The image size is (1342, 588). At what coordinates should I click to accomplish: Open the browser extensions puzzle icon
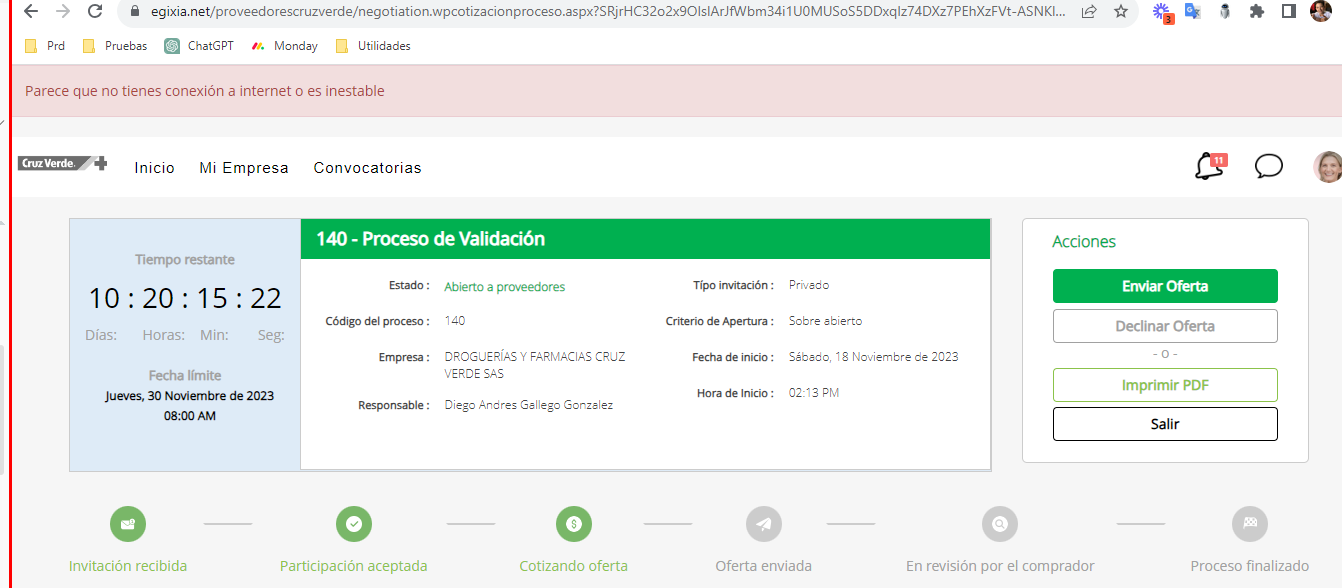pos(1257,12)
